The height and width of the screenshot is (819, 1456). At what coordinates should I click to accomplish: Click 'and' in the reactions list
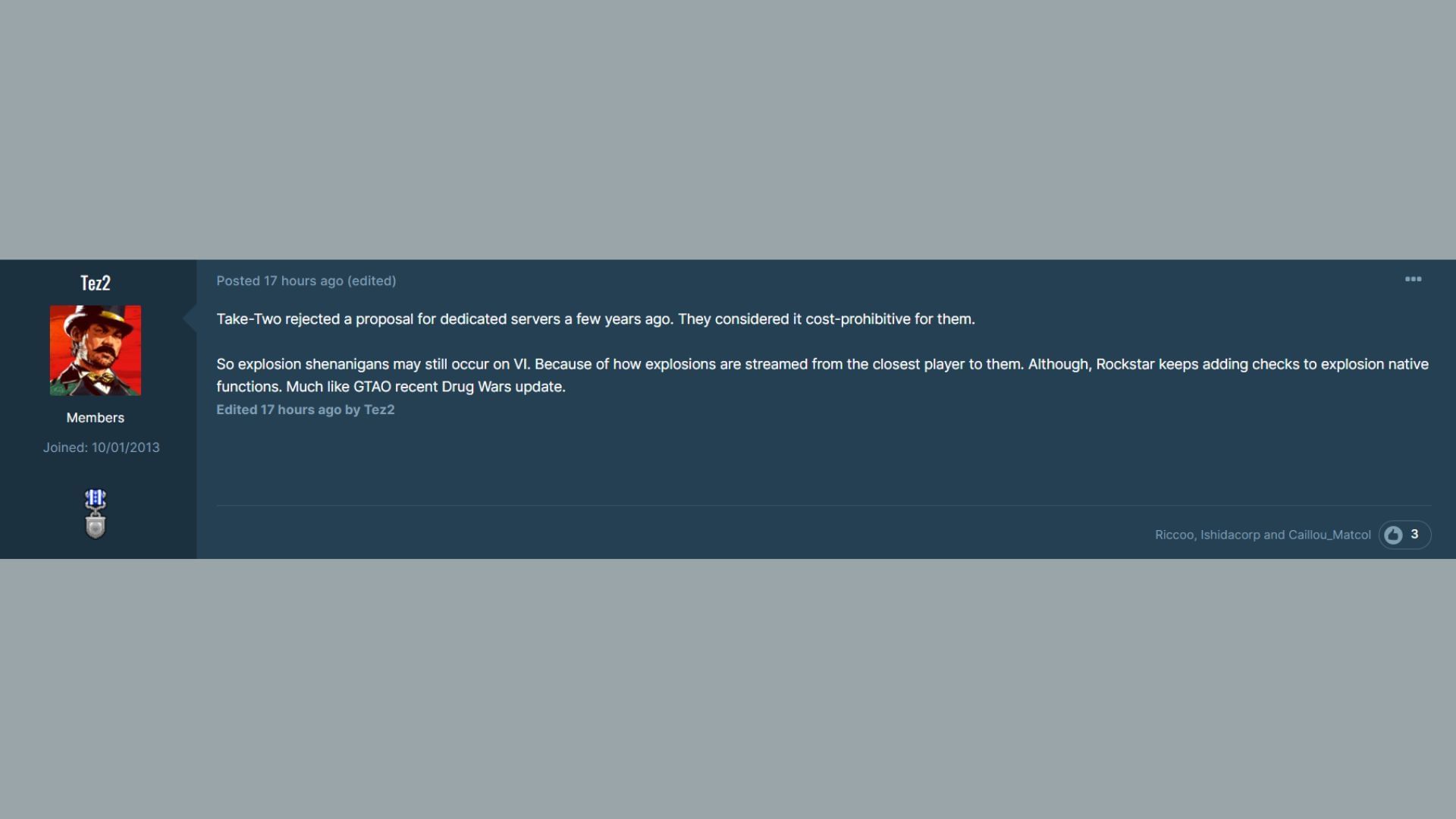click(x=1274, y=535)
